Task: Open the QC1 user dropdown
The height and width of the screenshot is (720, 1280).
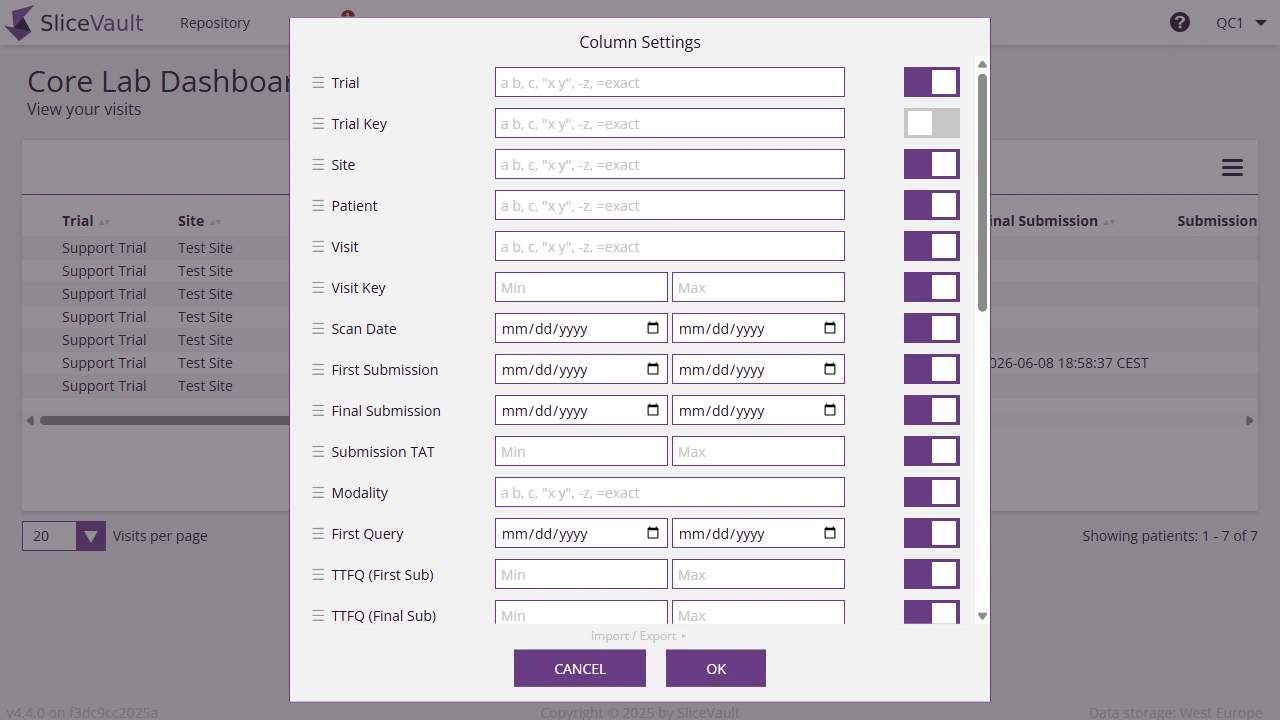Action: [1241, 22]
